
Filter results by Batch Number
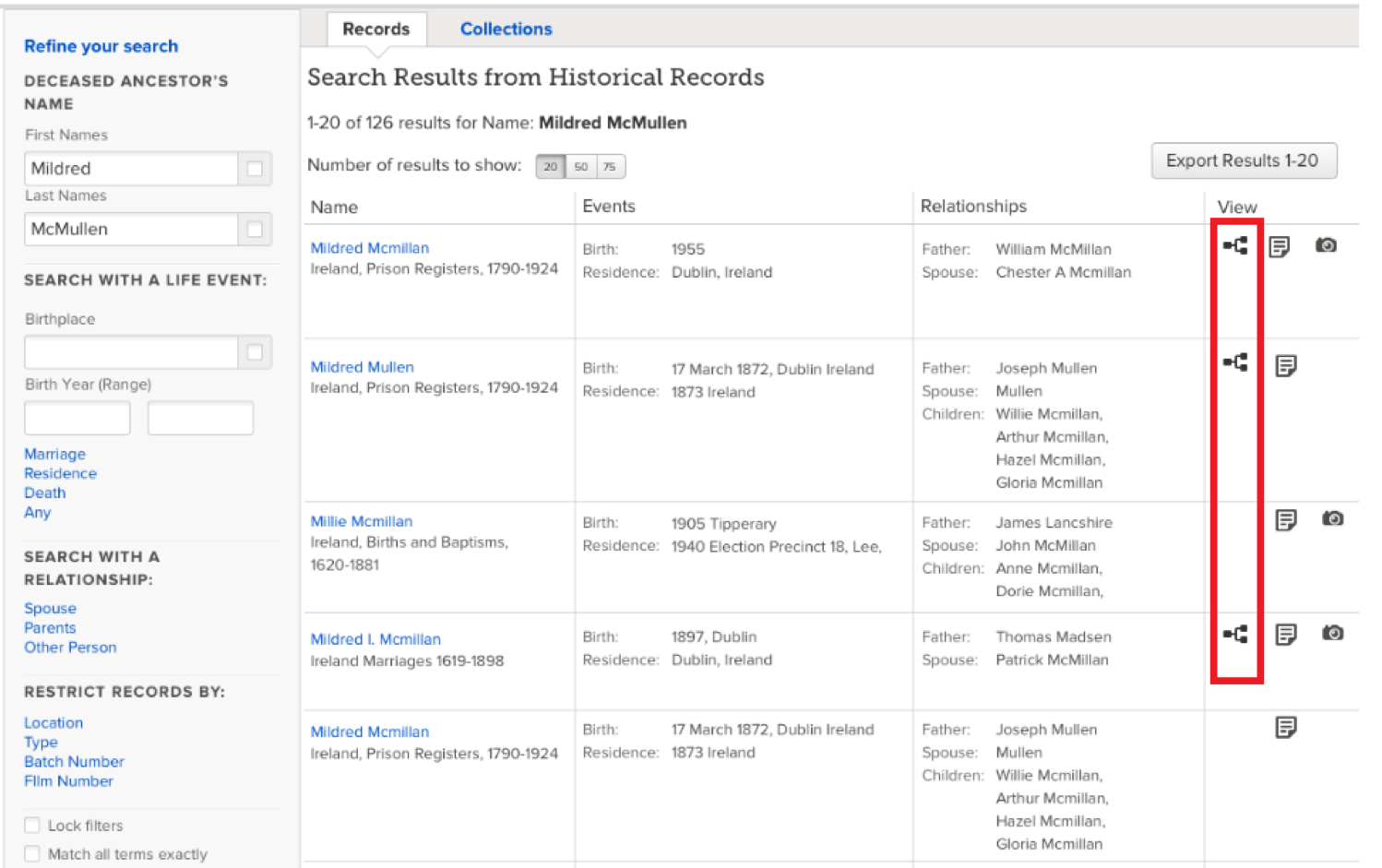(x=74, y=761)
